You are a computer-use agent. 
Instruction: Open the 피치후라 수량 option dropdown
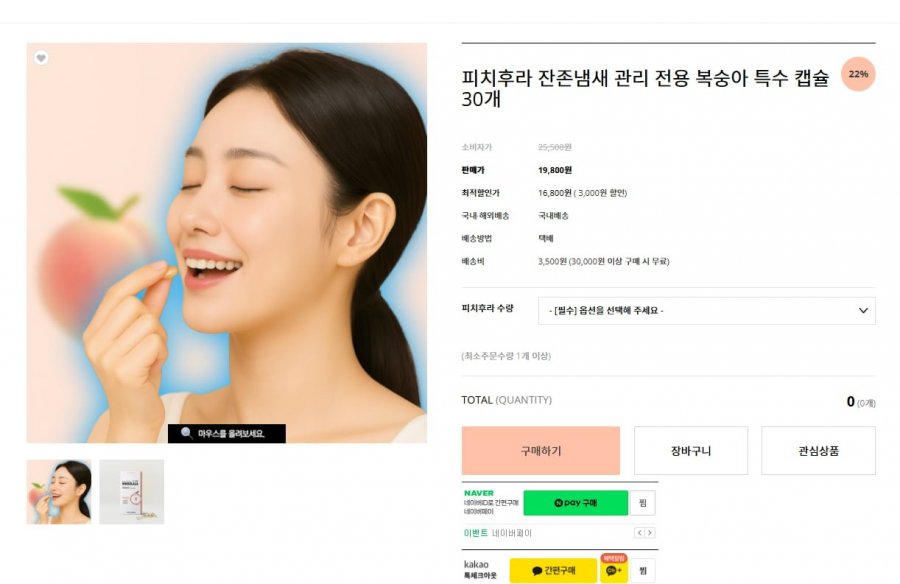pyautogui.click(x=706, y=311)
